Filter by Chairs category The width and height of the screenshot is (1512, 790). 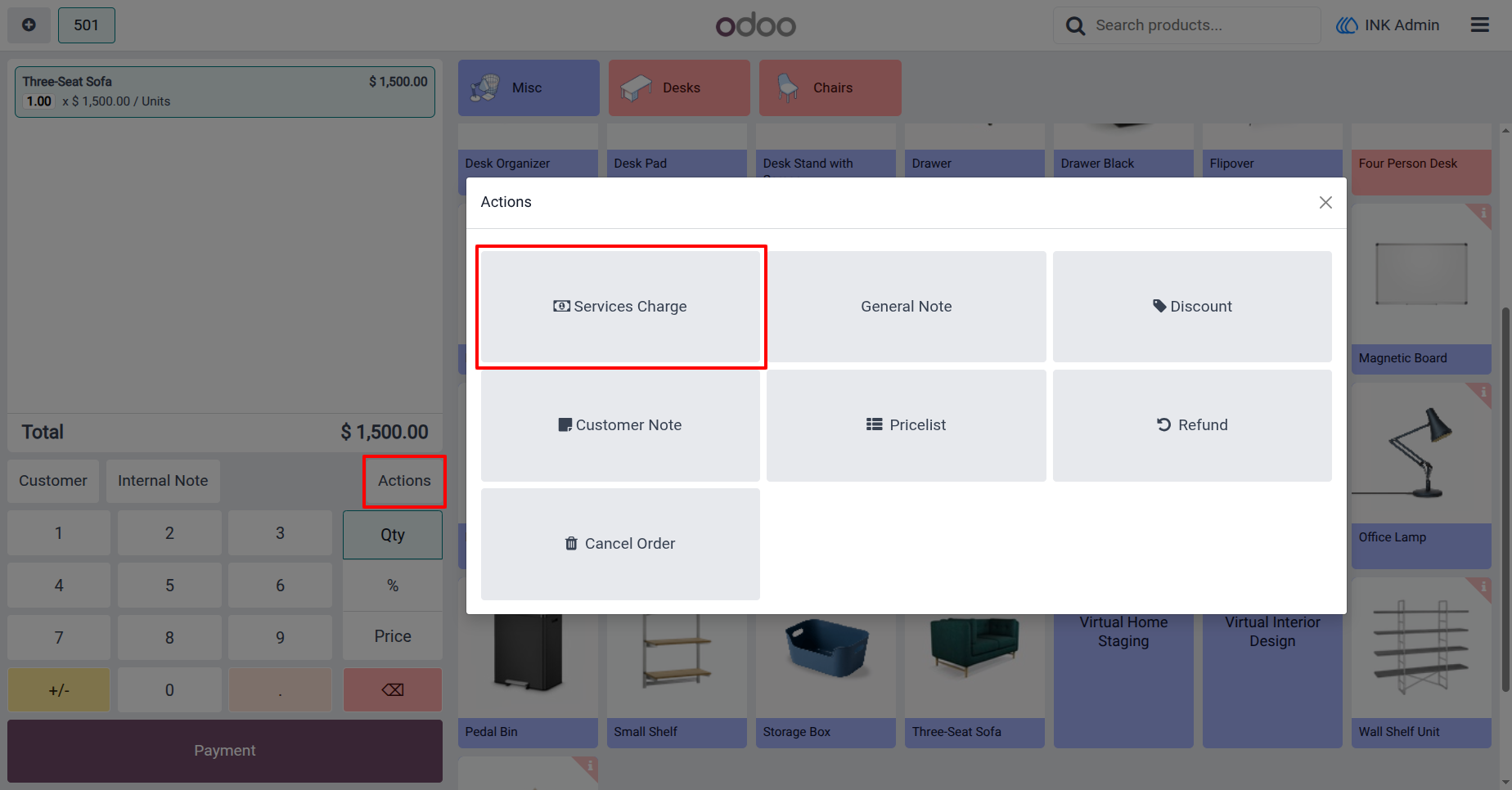[x=830, y=88]
